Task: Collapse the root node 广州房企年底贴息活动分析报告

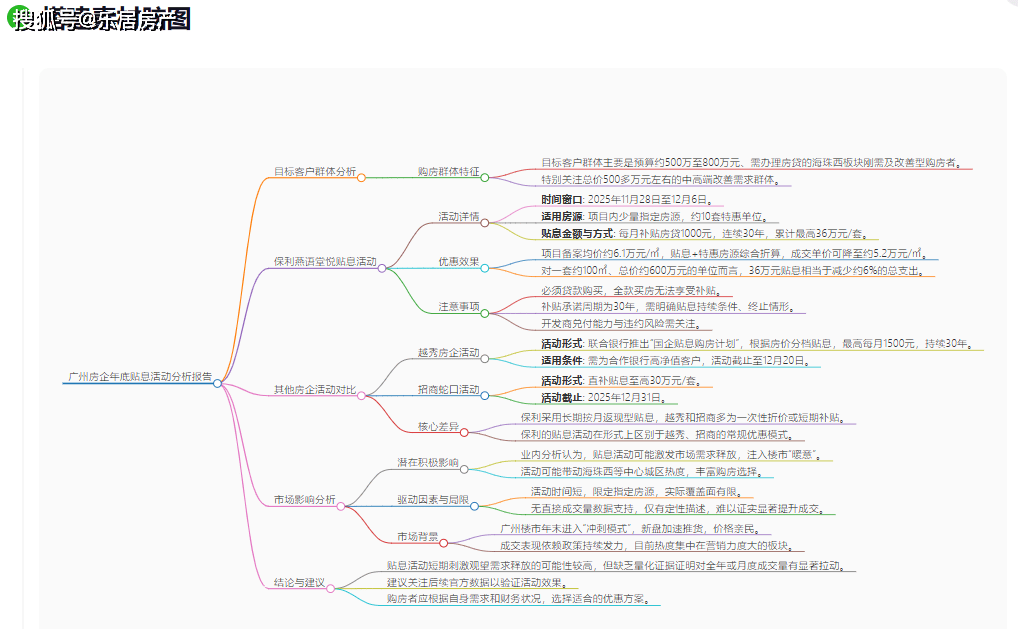Action: (x=217, y=383)
